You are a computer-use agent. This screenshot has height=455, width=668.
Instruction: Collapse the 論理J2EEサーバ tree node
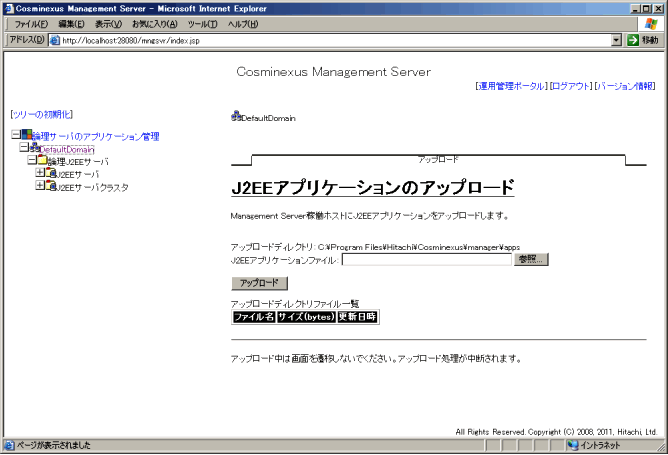coord(32,160)
